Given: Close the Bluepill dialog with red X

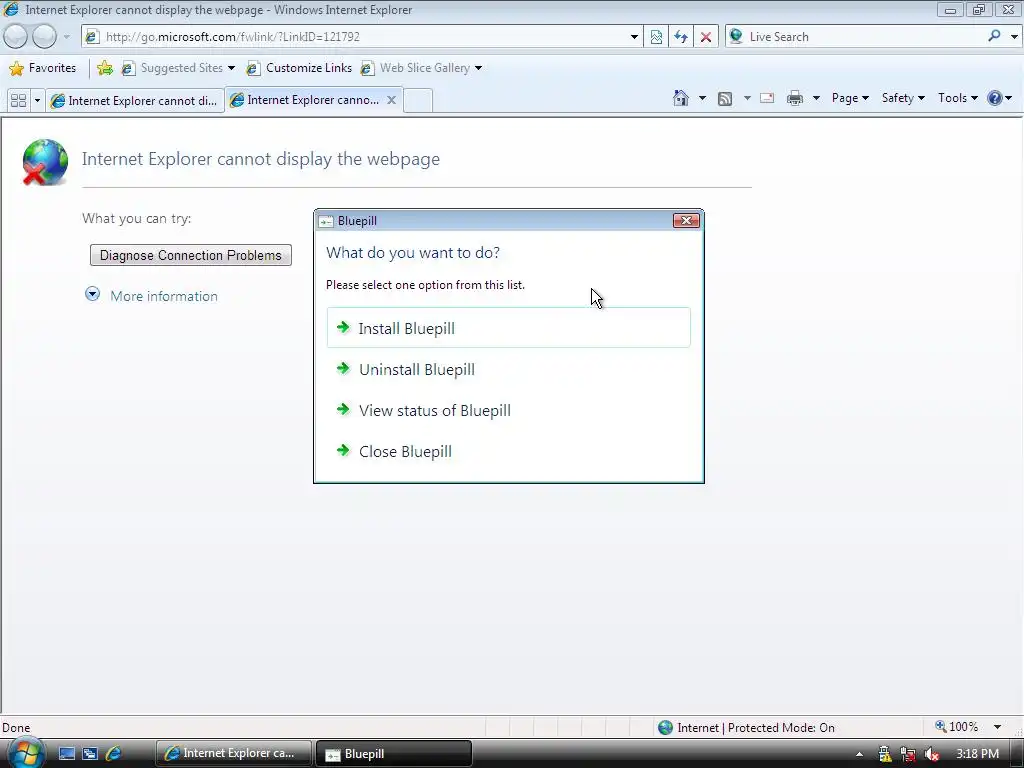Looking at the screenshot, I should (x=686, y=221).
